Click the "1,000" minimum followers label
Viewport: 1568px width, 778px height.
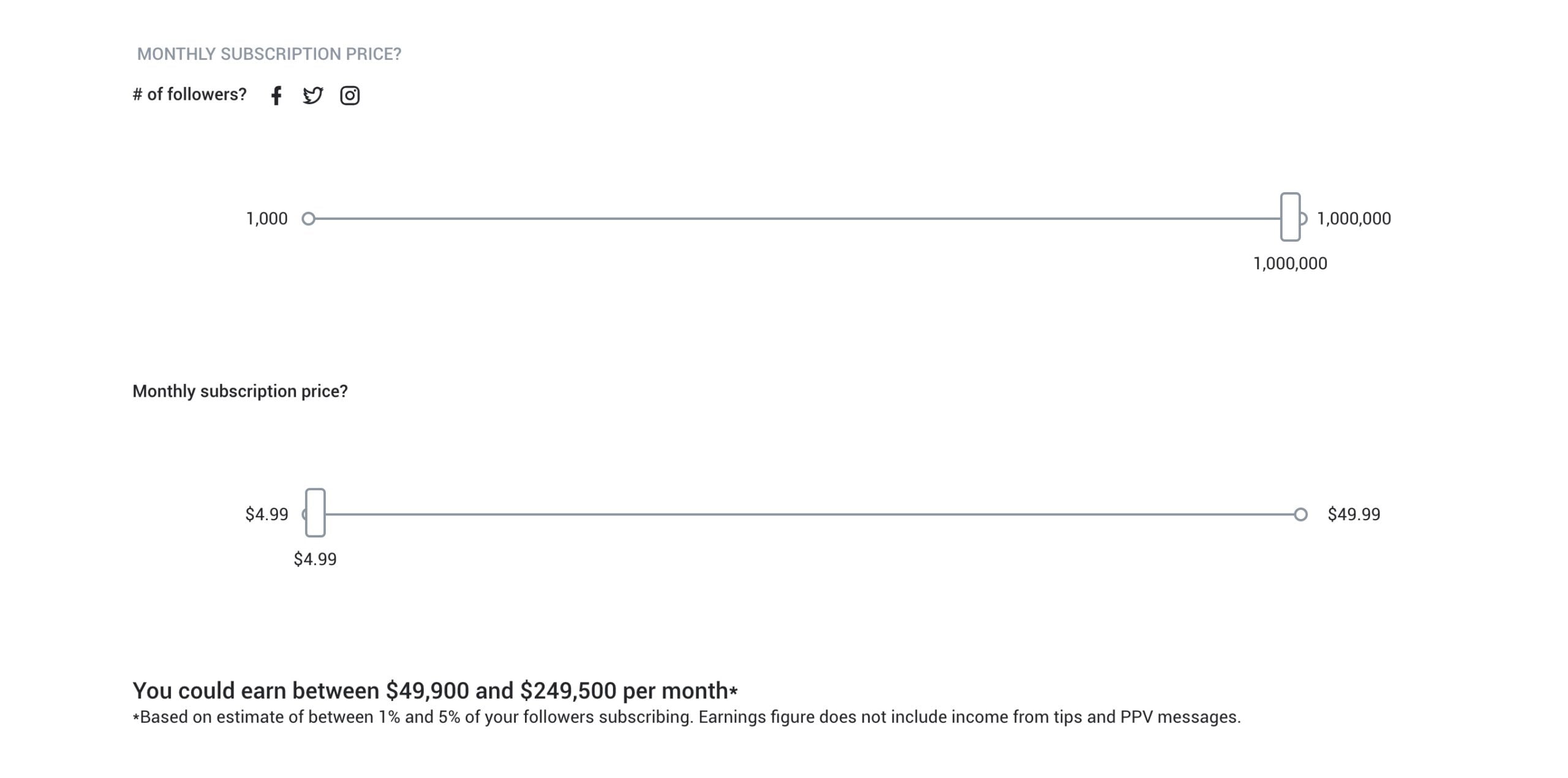[266, 219]
